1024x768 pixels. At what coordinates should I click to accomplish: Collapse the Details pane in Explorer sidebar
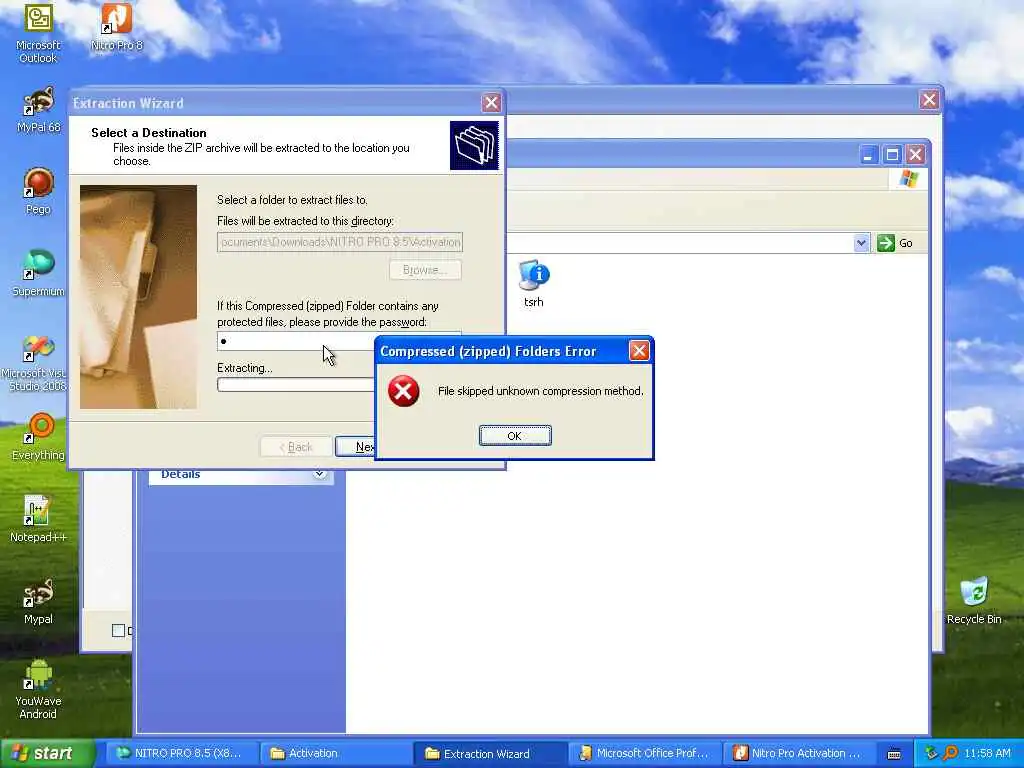[319, 474]
